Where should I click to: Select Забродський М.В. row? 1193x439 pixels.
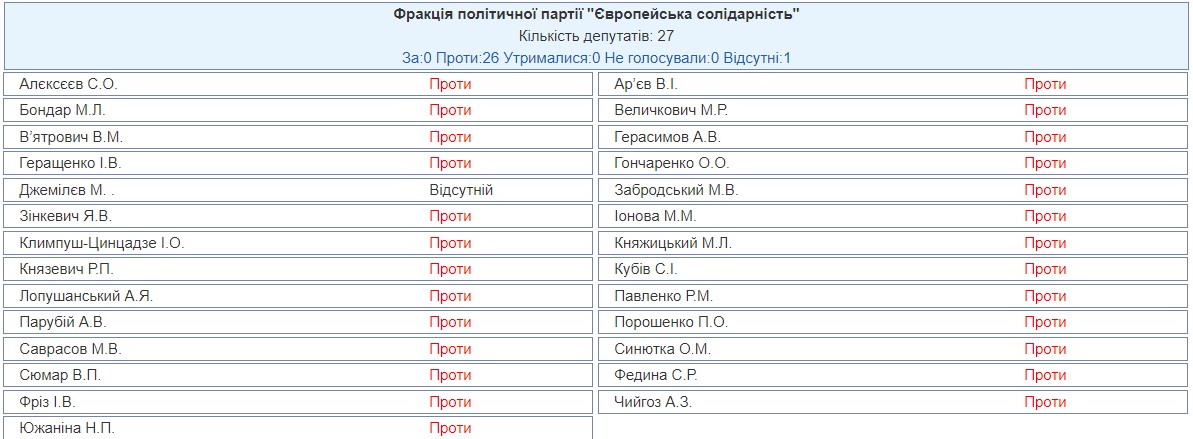[894, 189]
